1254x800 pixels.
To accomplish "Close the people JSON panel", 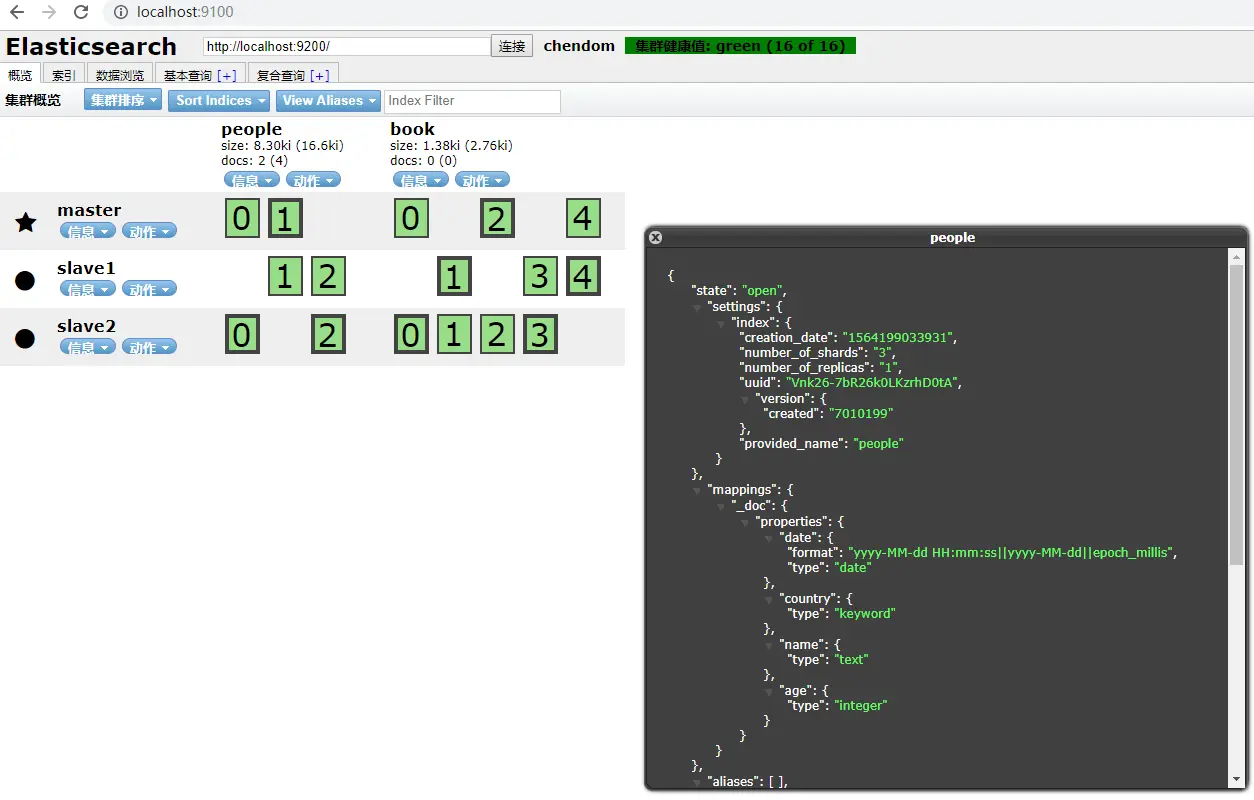I will click(x=655, y=237).
